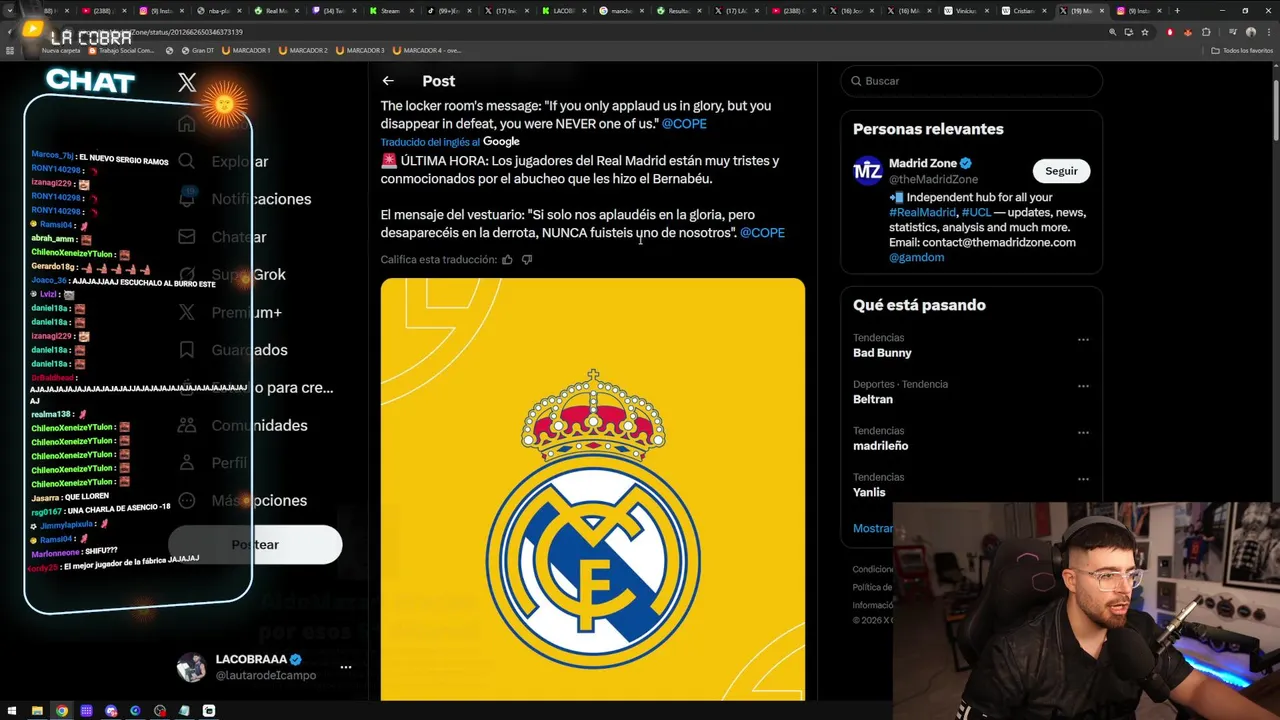Image resolution: width=1280 pixels, height=720 pixels.
Task: Open the MARCADOR 3 bookmark
Action: coord(361,50)
